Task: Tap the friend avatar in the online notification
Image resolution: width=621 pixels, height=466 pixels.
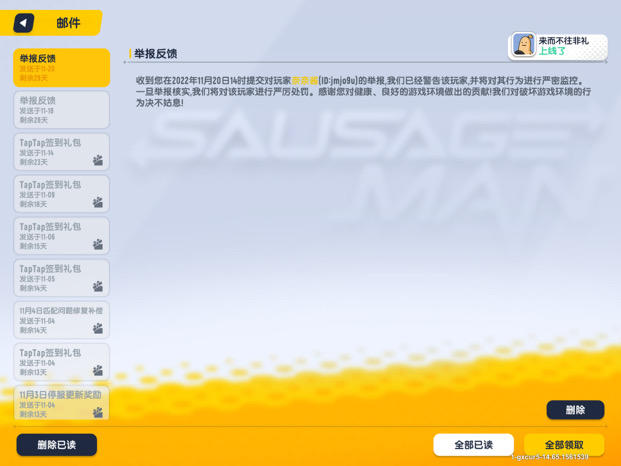Action: pyautogui.click(x=524, y=45)
